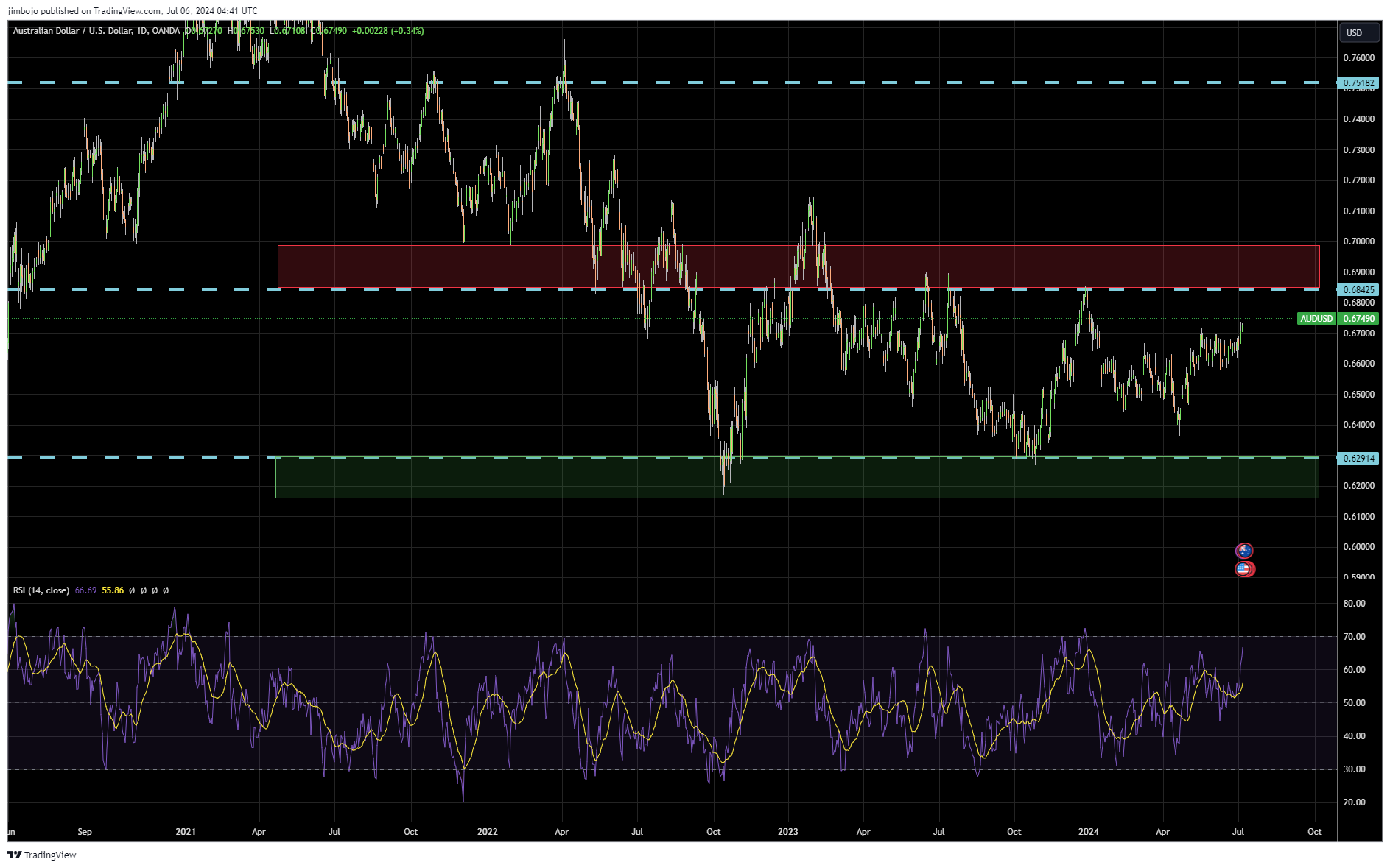Click the 2021 label on time axis
This screenshot has width=1390, height=868.
pyautogui.click(x=186, y=832)
